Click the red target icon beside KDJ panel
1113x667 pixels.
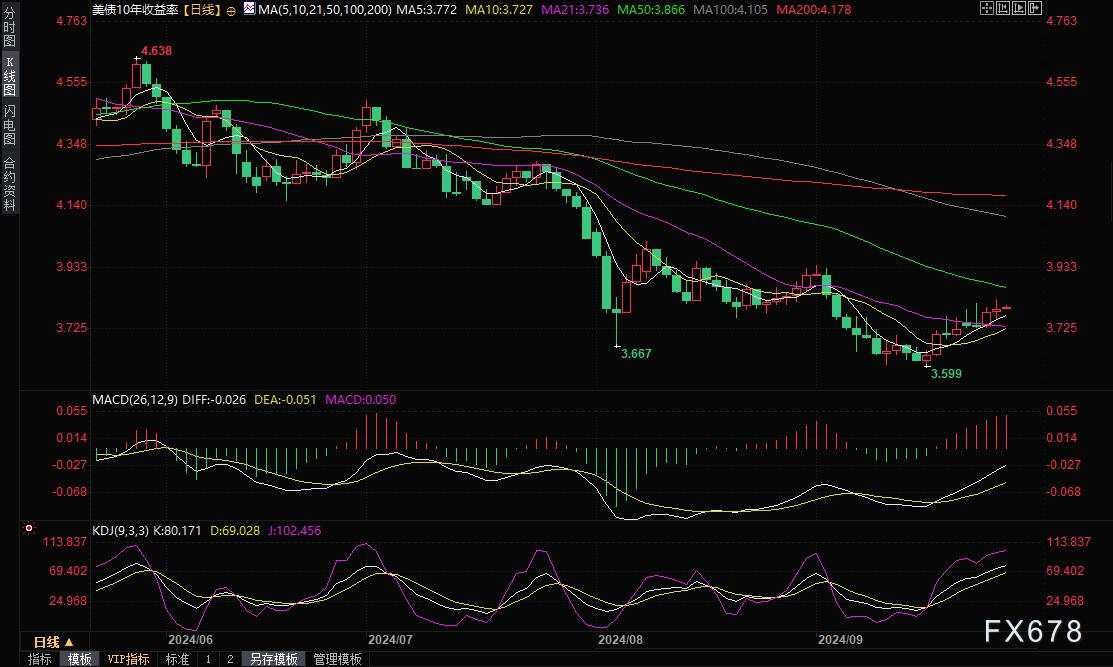28,529
